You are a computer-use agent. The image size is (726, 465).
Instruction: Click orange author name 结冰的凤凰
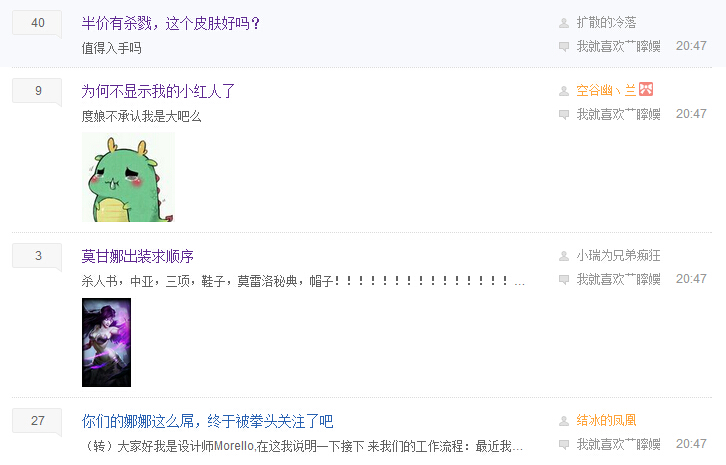[606, 420]
